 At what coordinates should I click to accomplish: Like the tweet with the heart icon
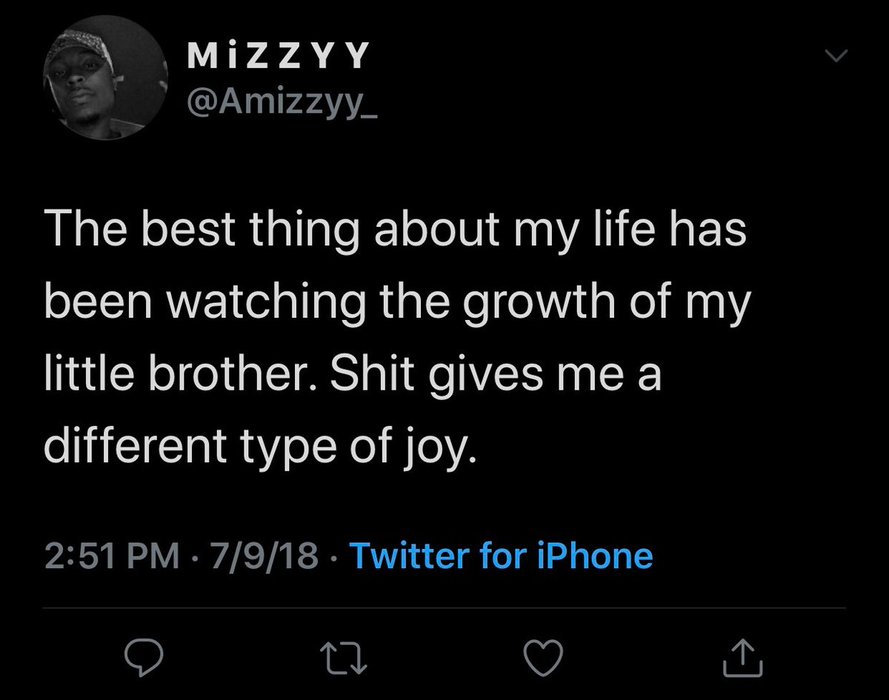click(544, 656)
